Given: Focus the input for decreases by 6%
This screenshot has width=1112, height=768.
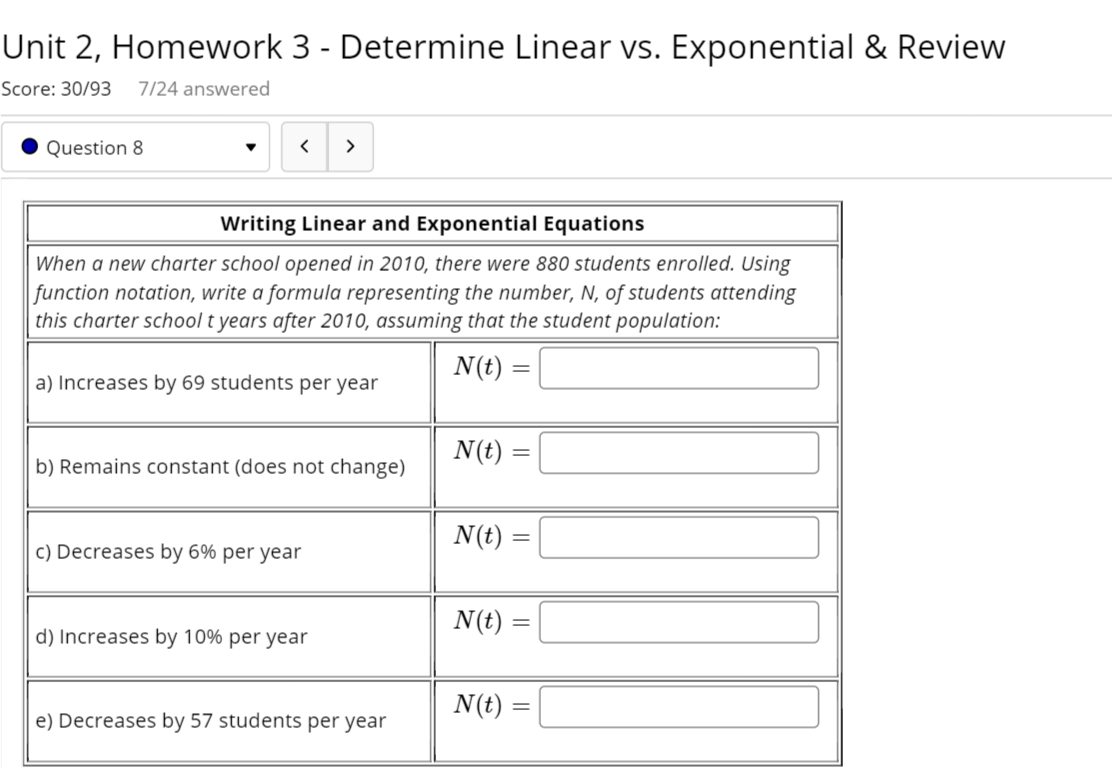Looking at the screenshot, I should (x=679, y=537).
